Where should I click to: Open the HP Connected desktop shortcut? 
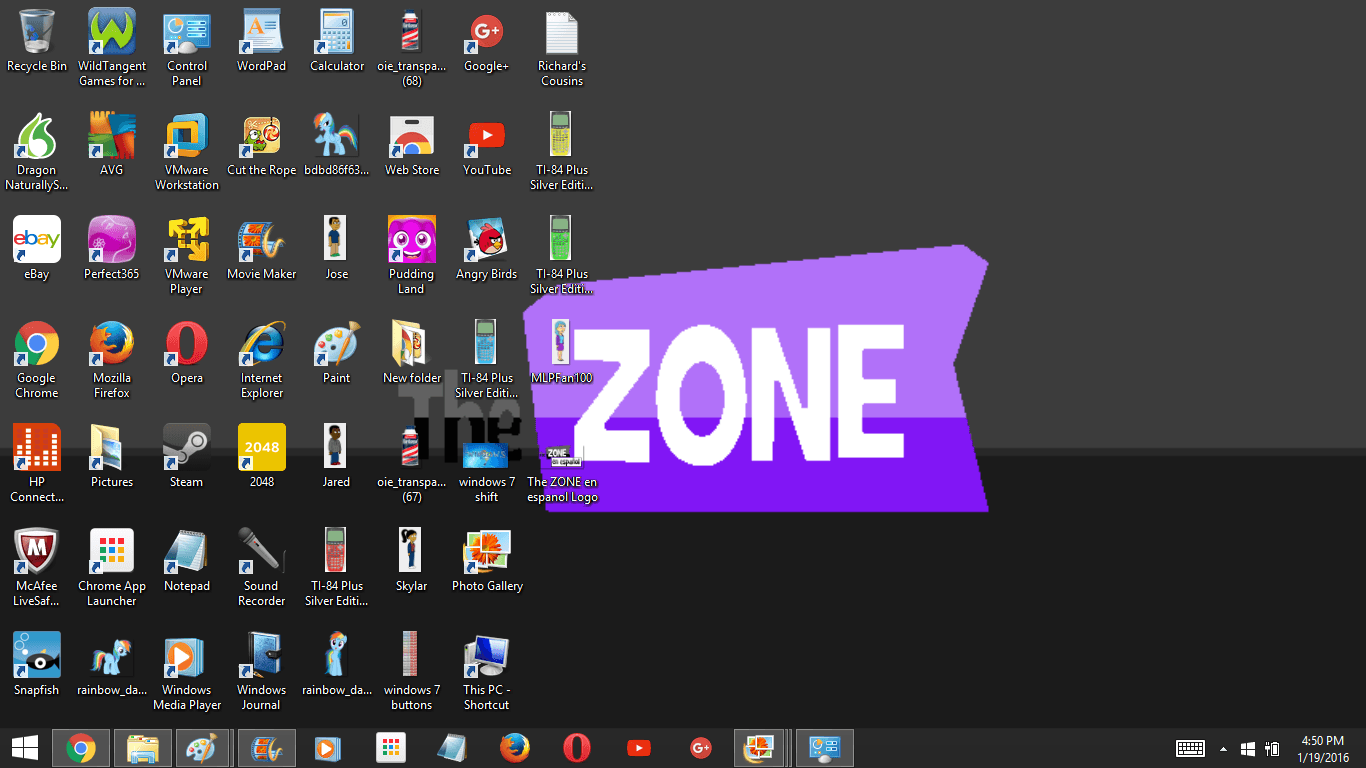click(37, 464)
